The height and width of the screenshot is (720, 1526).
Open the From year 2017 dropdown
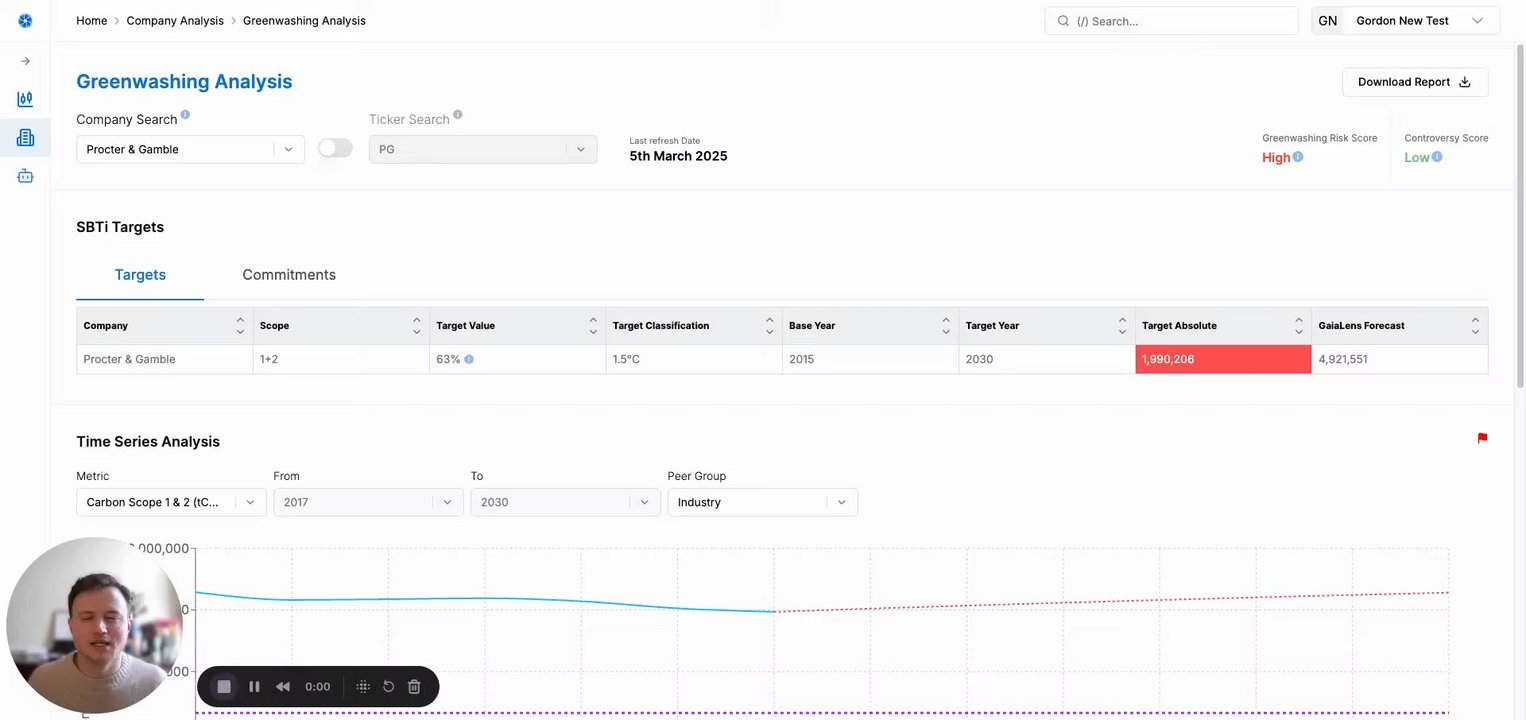368,502
